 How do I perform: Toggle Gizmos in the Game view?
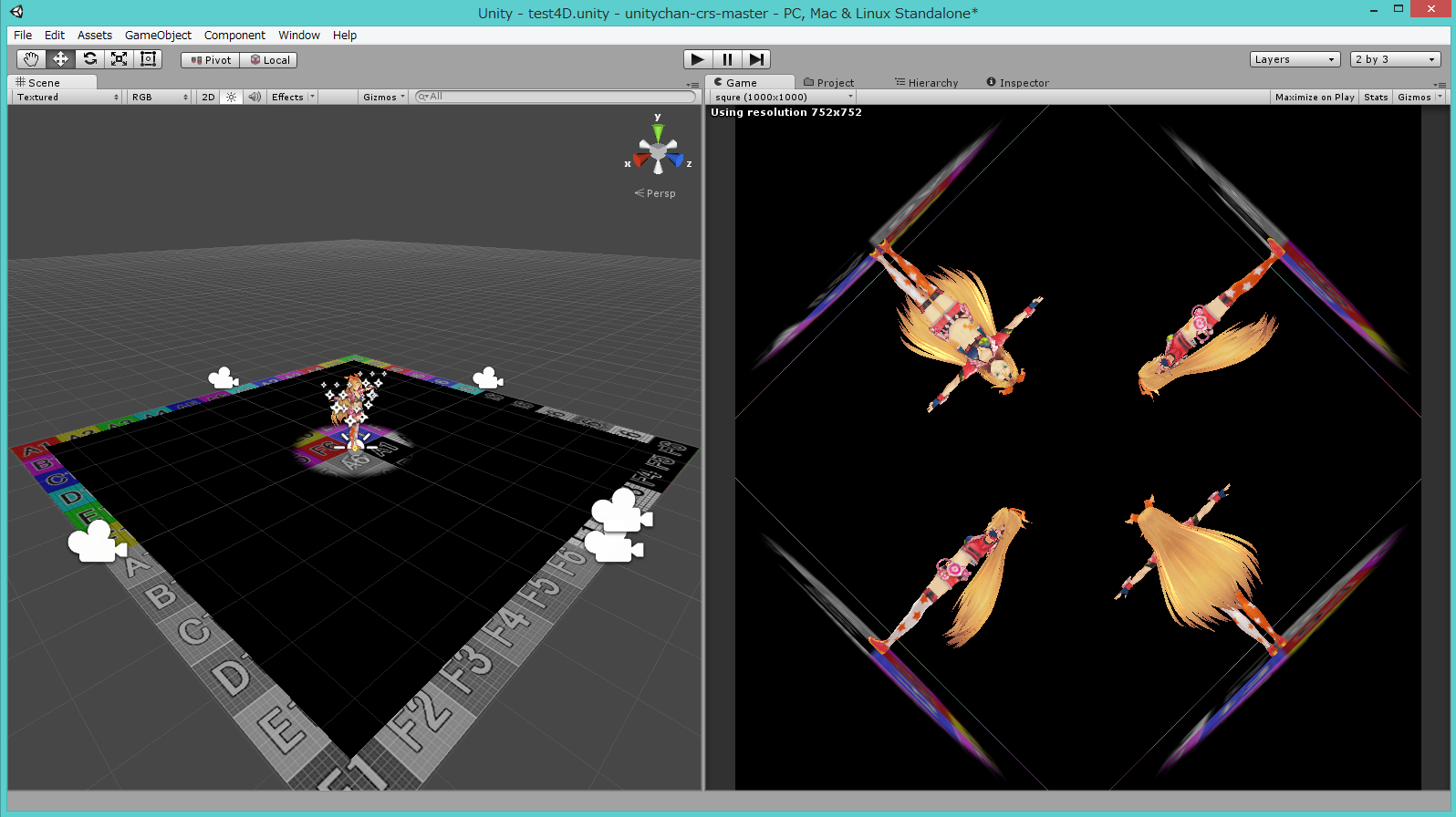pos(1414,97)
